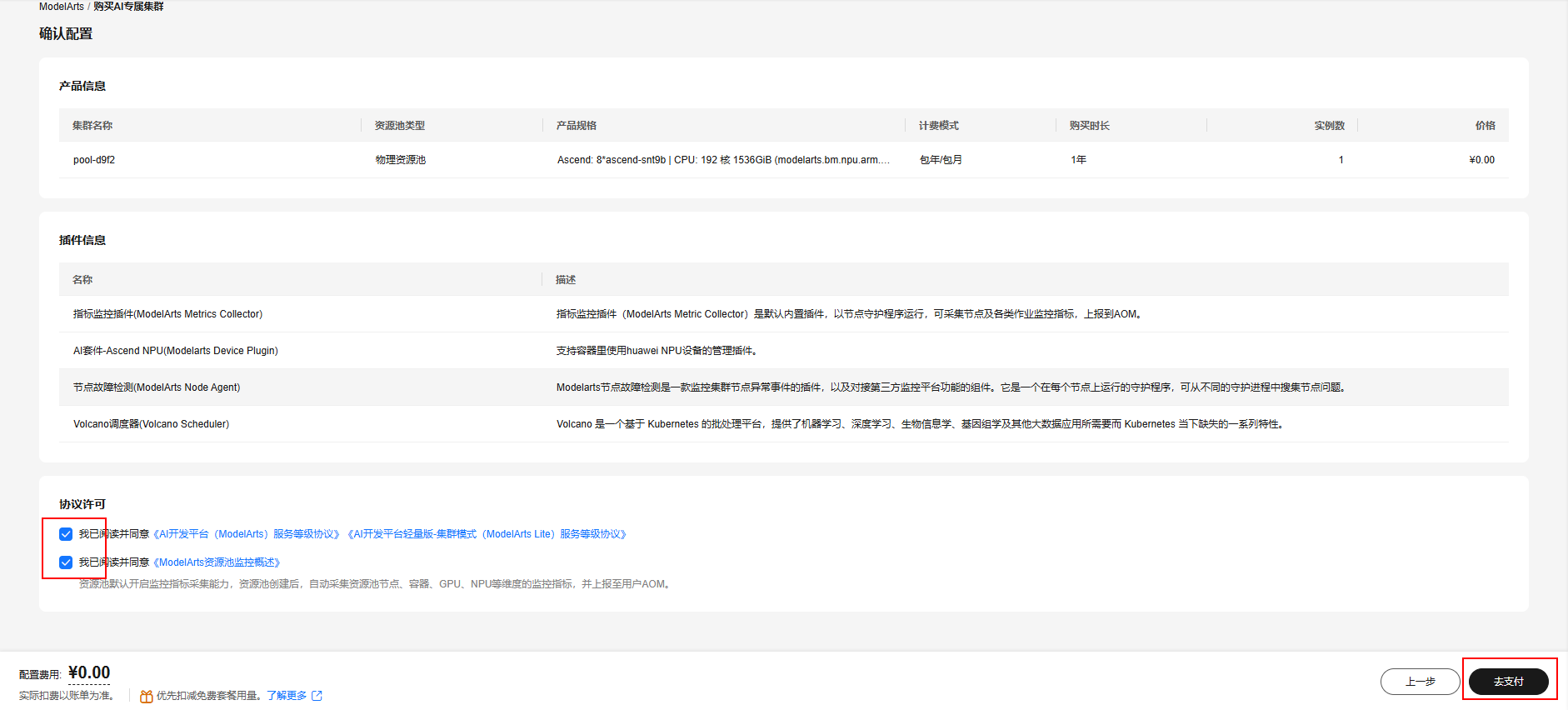1568x710 pixels.
Task: Open the external link icon after 了解更多
Action: tap(317, 696)
